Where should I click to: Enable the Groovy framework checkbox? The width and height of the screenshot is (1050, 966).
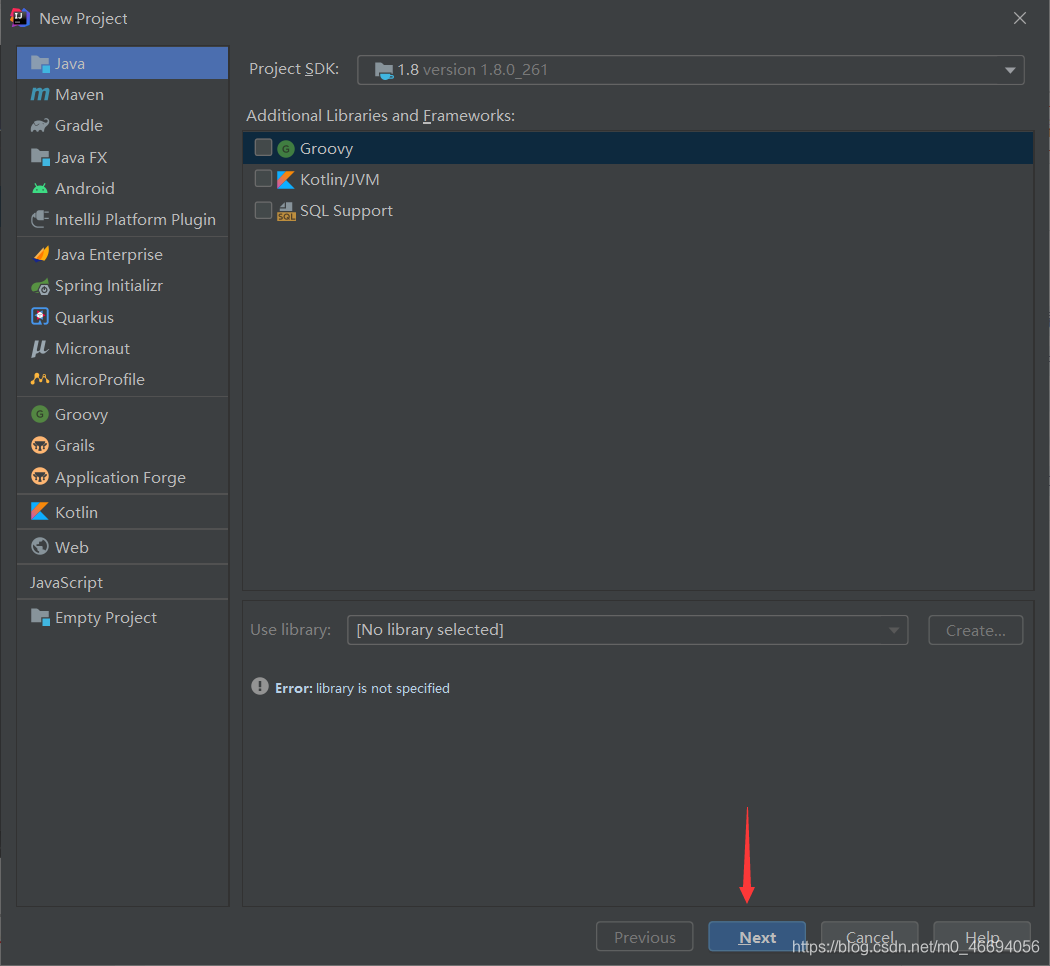[x=263, y=147]
